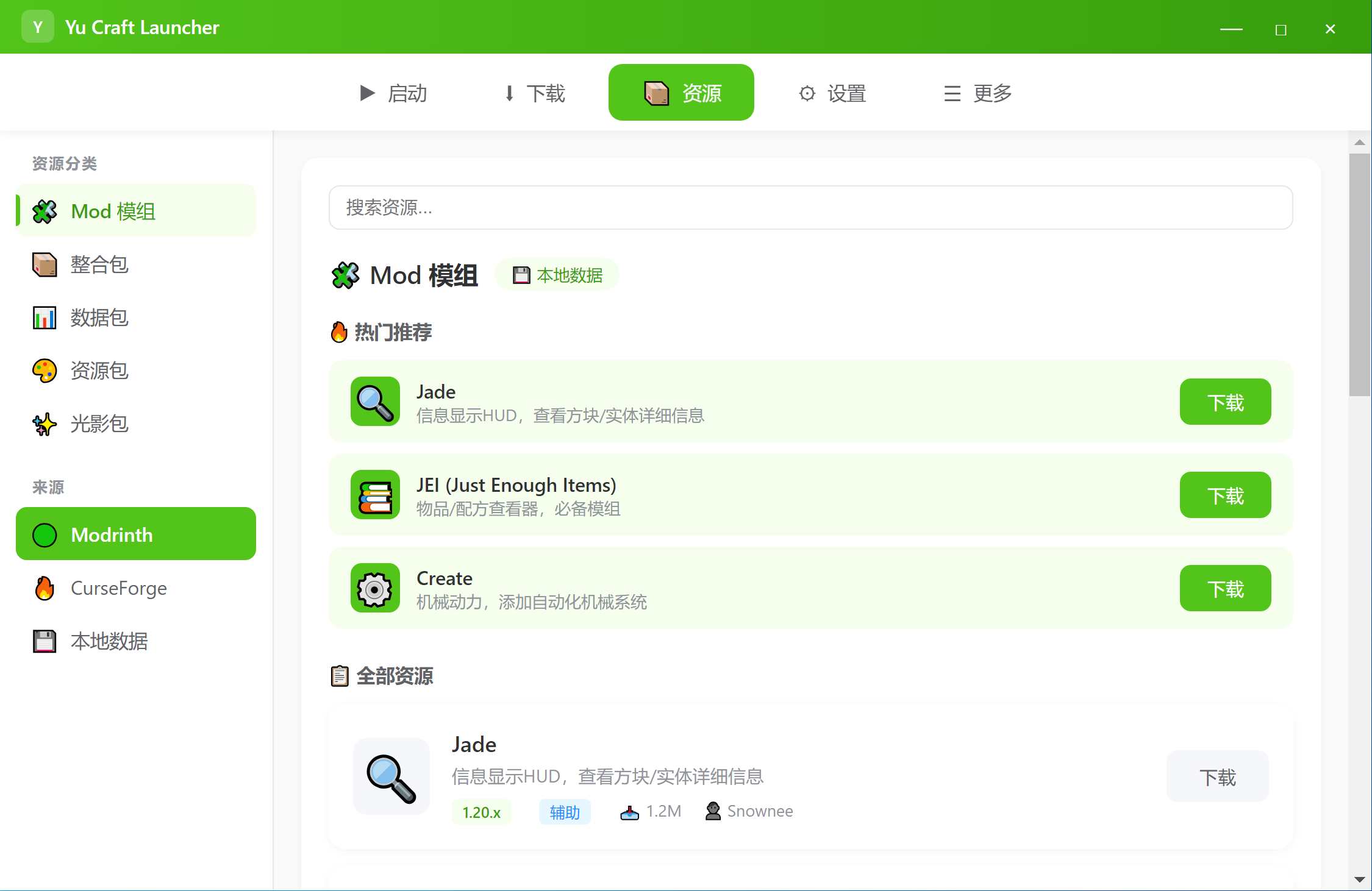Select Mod 模组 category in sidebar

[x=136, y=211]
